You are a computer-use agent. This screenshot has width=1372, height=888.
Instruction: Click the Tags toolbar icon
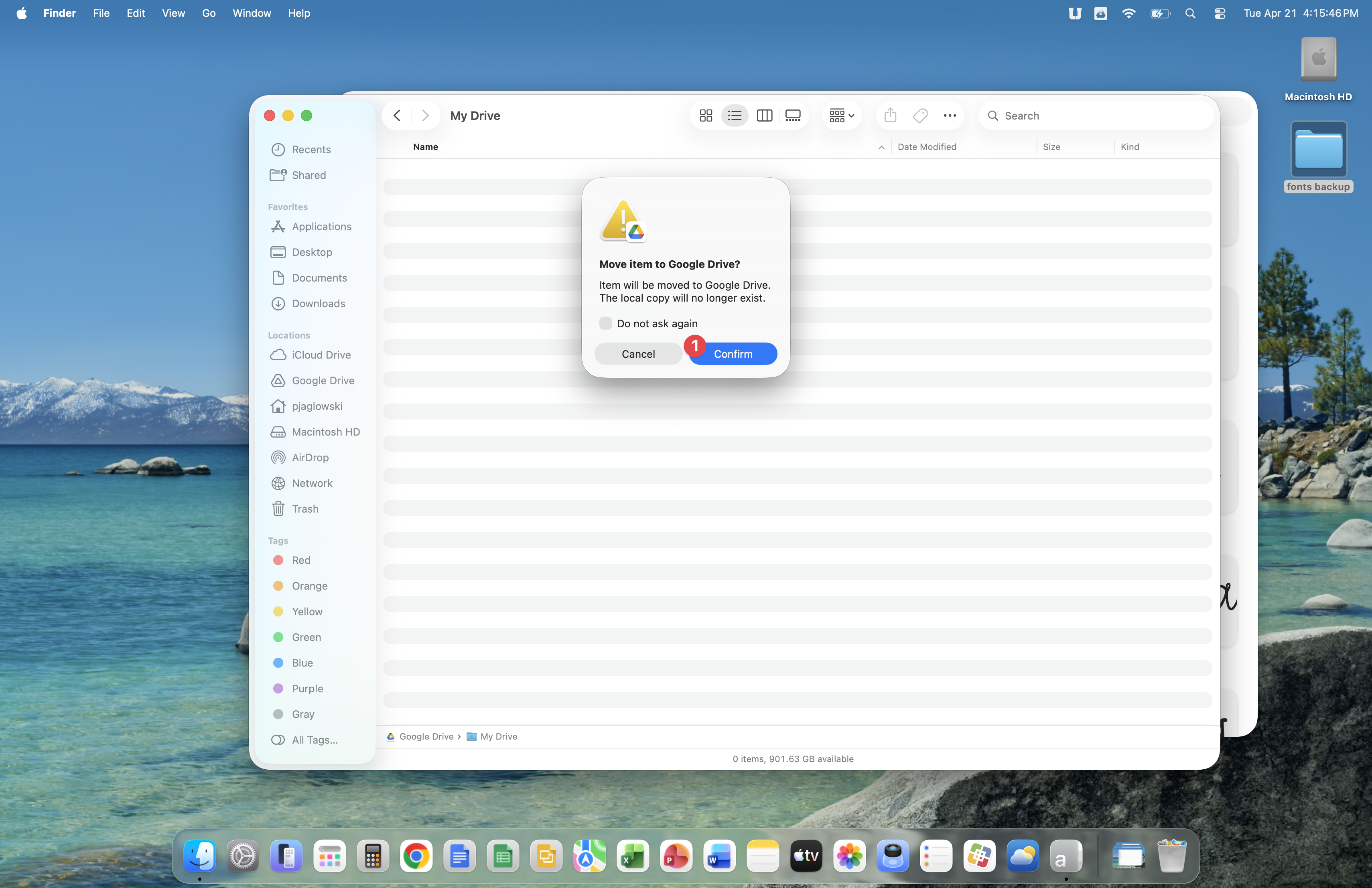(x=920, y=116)
